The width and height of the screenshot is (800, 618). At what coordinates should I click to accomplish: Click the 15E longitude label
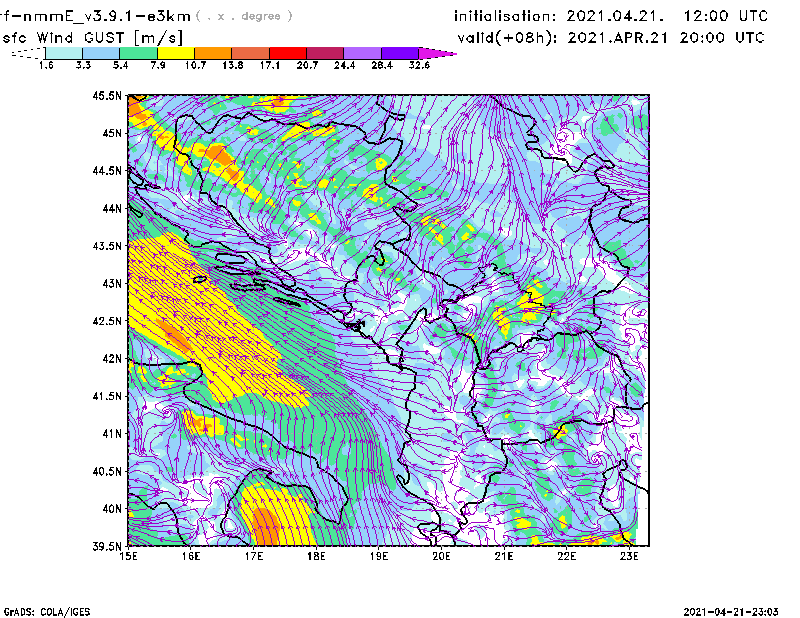[128, 556]
